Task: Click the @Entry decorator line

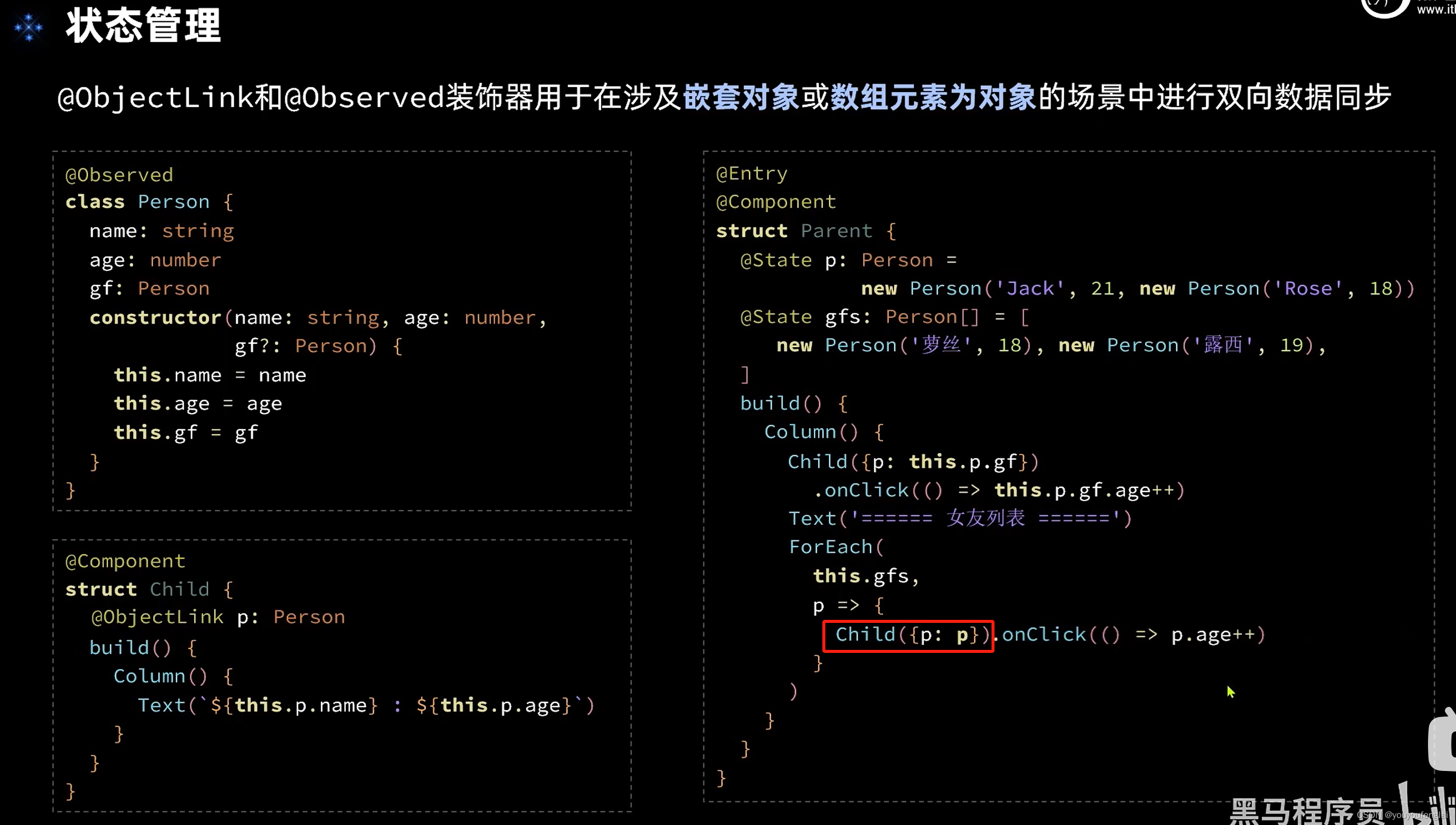Action: pos(751,174)
